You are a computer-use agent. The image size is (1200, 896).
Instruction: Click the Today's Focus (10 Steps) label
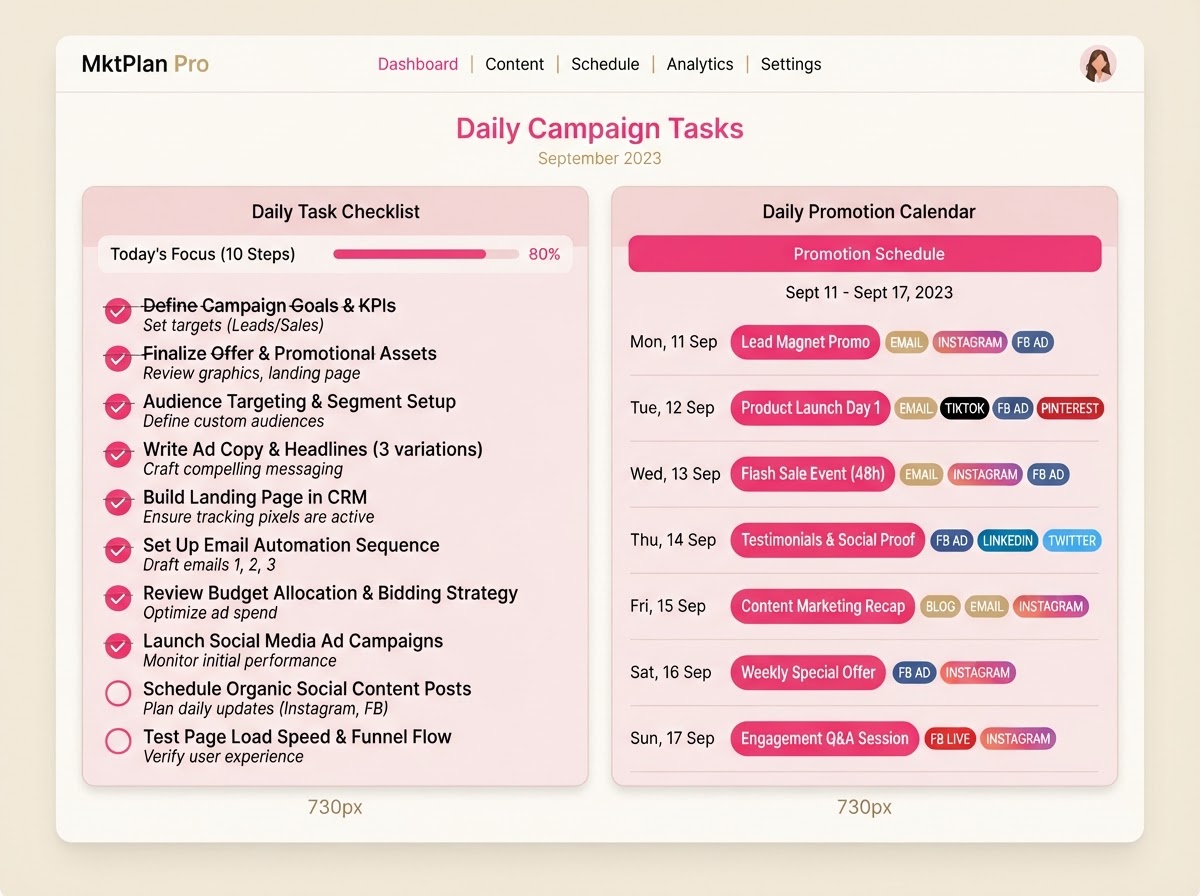tap(203, 254)
